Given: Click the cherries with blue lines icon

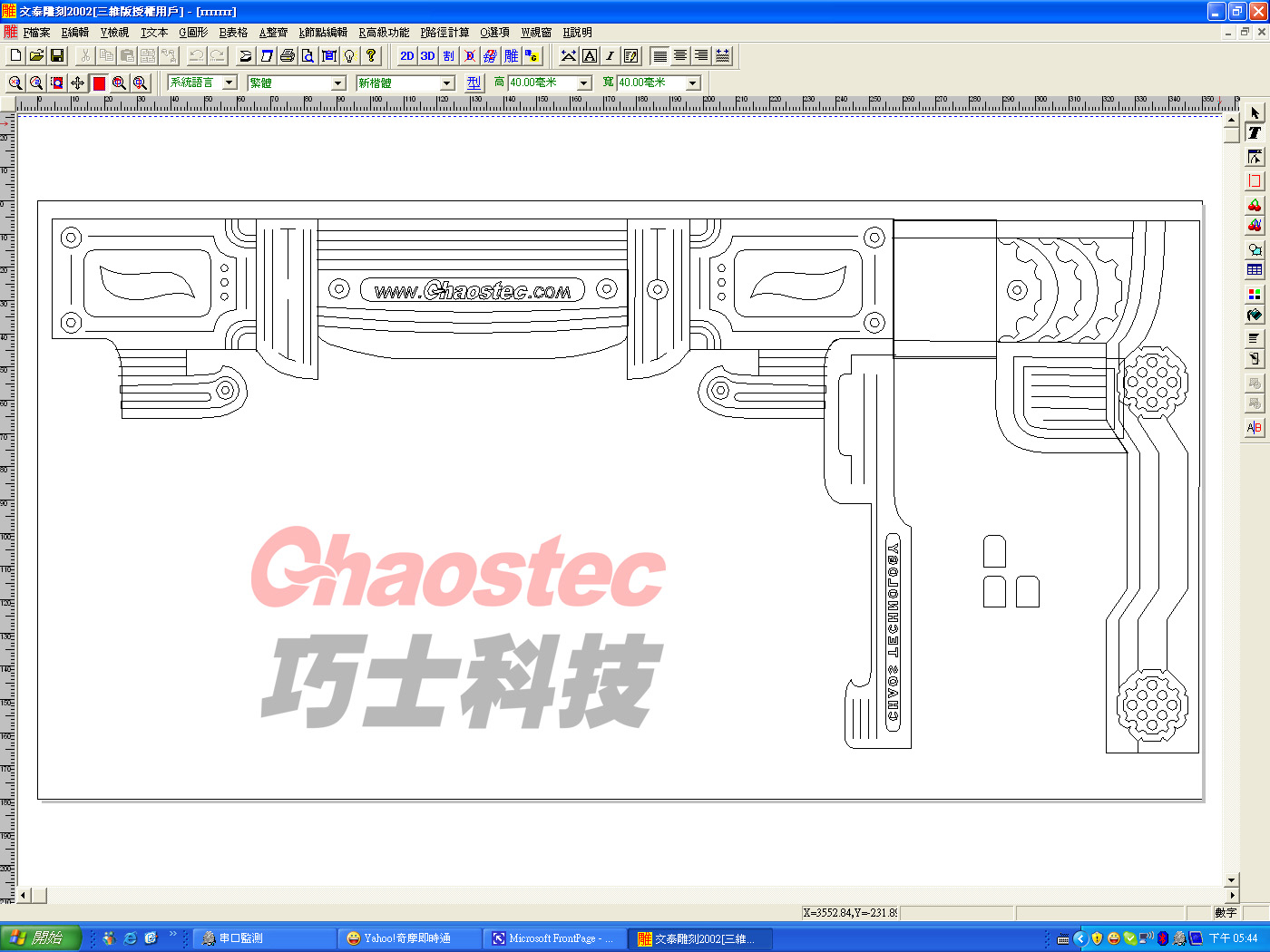Looking at the screenshot, I should click(x=1255, y=225).
